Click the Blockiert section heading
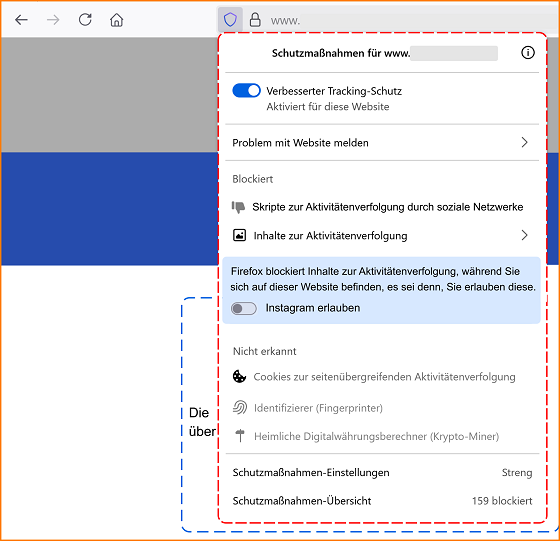Image resolution: width=560 pixels, height=541 pixels. coord(252,179)
